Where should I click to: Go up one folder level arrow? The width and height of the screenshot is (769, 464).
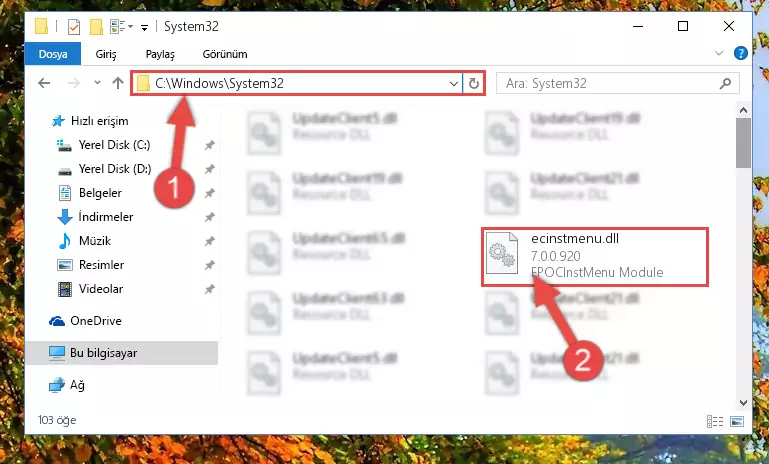(x=118, y=83)
